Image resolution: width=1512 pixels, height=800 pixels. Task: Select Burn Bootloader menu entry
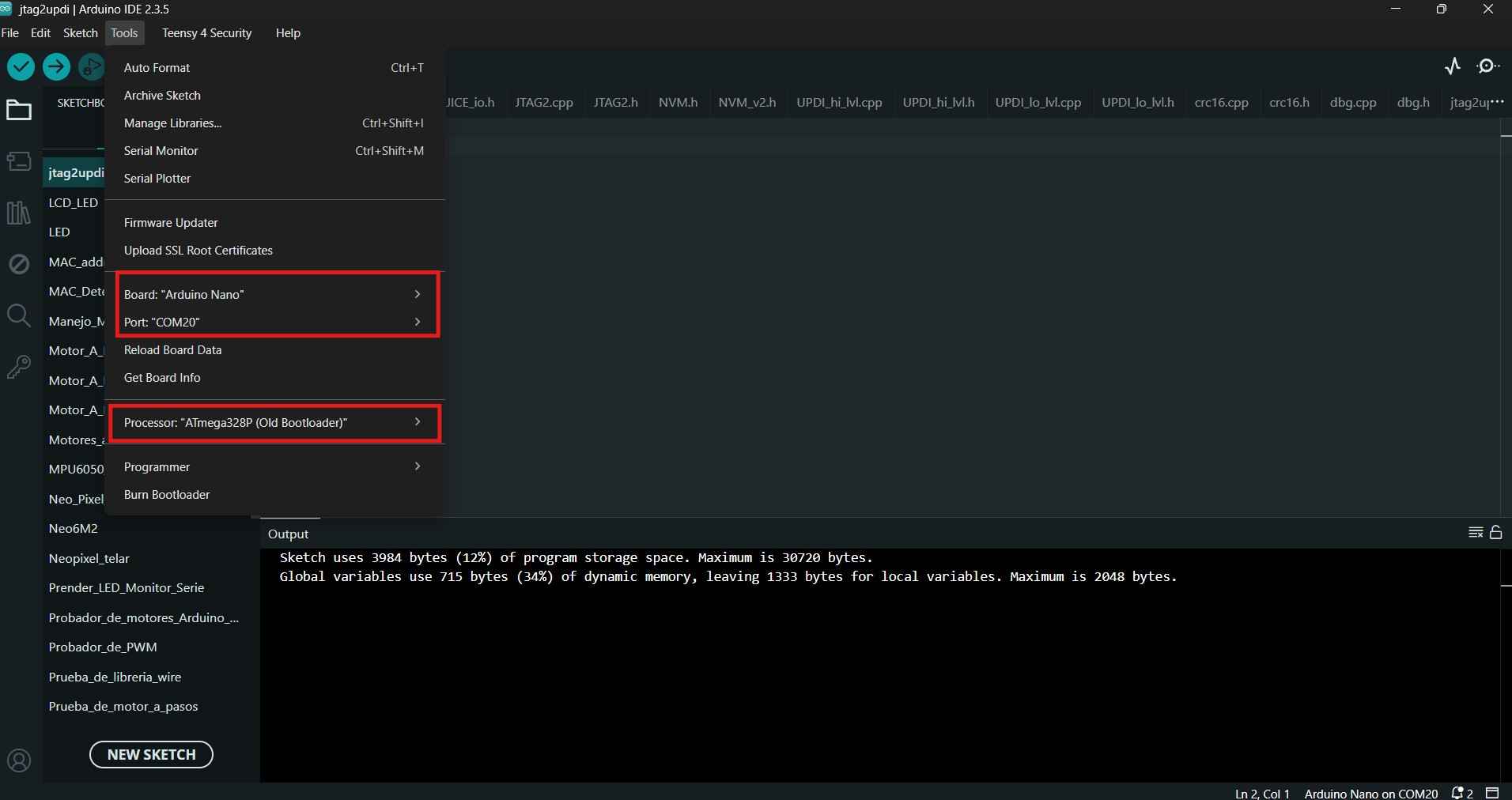click(274, 495)
